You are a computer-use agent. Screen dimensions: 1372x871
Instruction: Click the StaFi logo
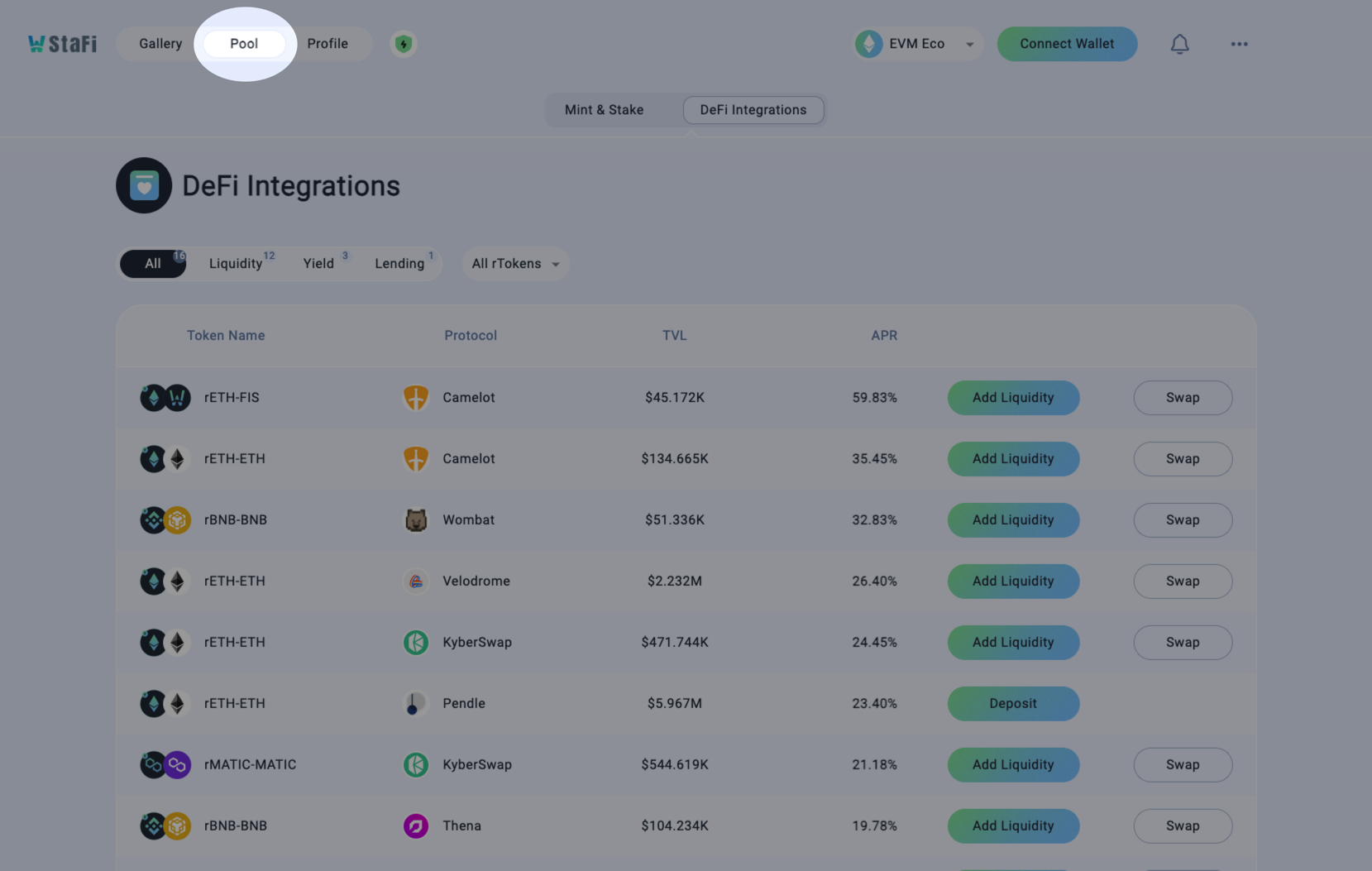click(x=62, y=44)
